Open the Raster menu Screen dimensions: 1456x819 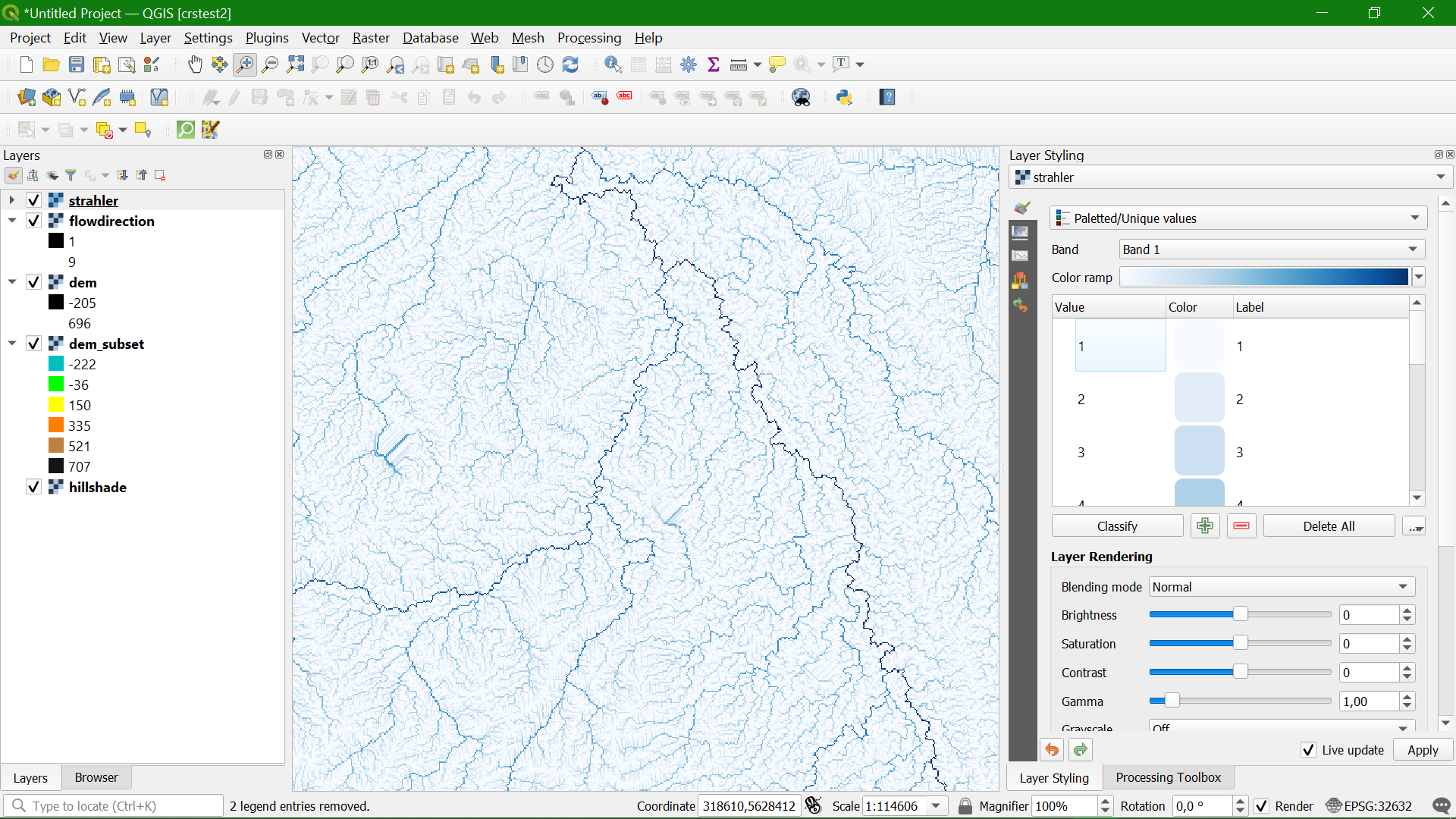click(371, 38)
